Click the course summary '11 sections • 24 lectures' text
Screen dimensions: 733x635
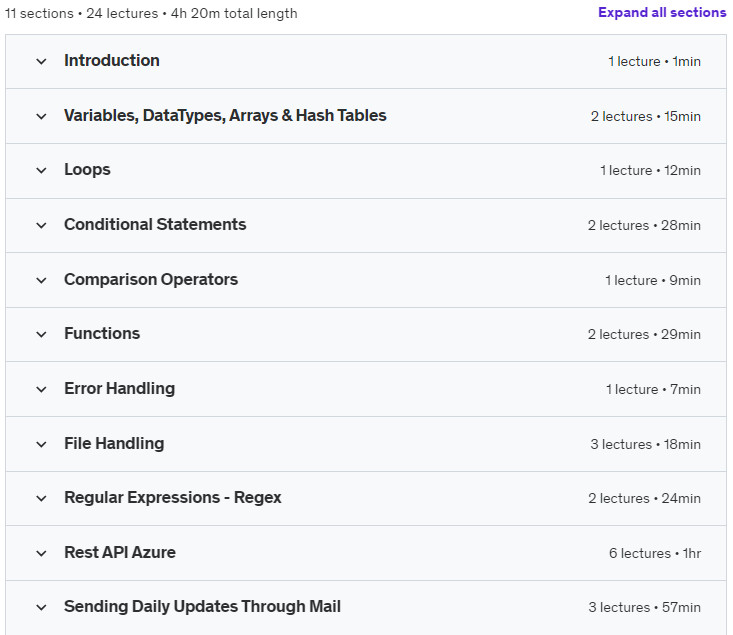tap(81, 14)
